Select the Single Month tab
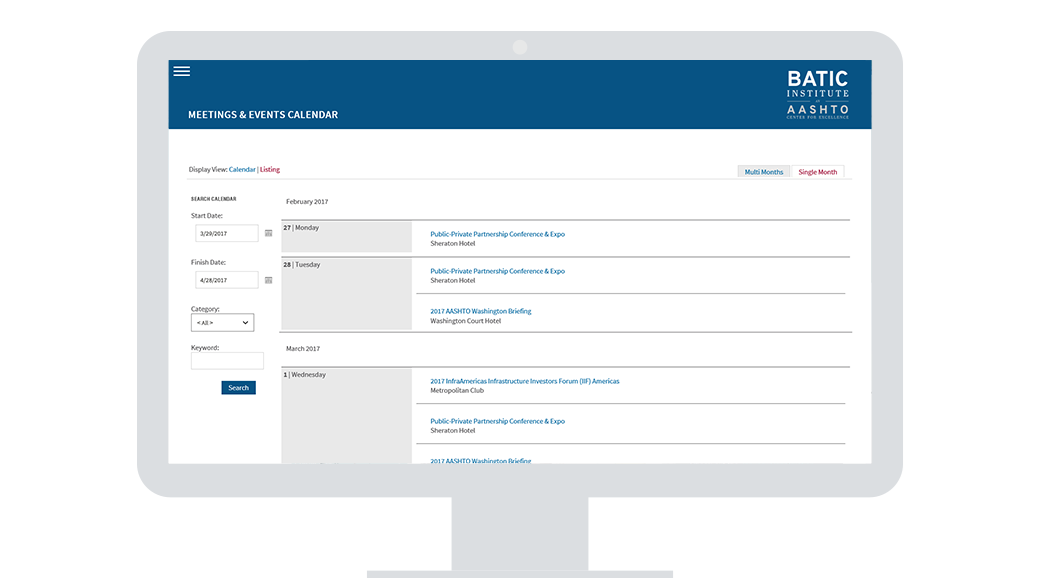Screen dimensions: 1040x587 [x=817, y=172]
